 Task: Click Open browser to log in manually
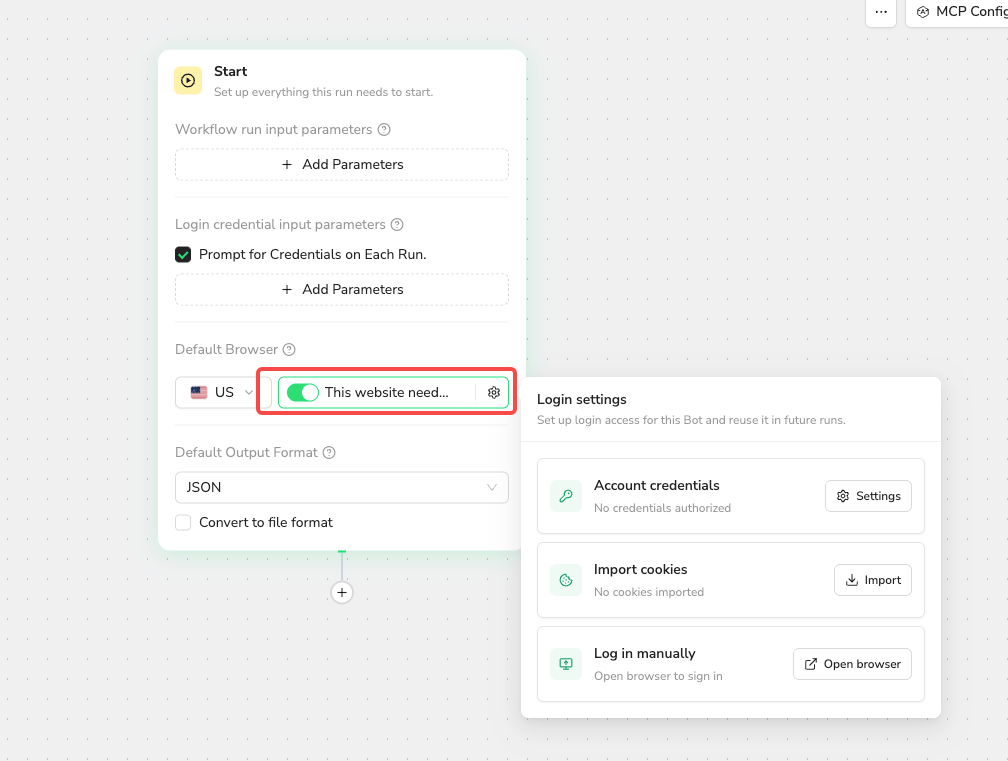click(x=852, y=664)
